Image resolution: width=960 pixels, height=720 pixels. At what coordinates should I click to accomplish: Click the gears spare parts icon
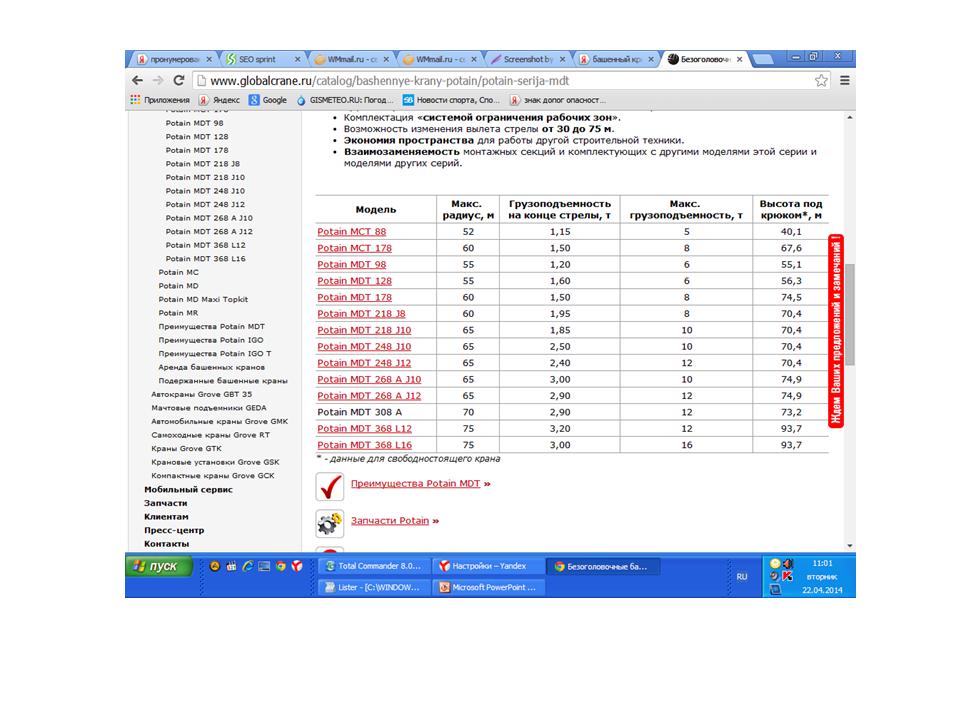330,524
